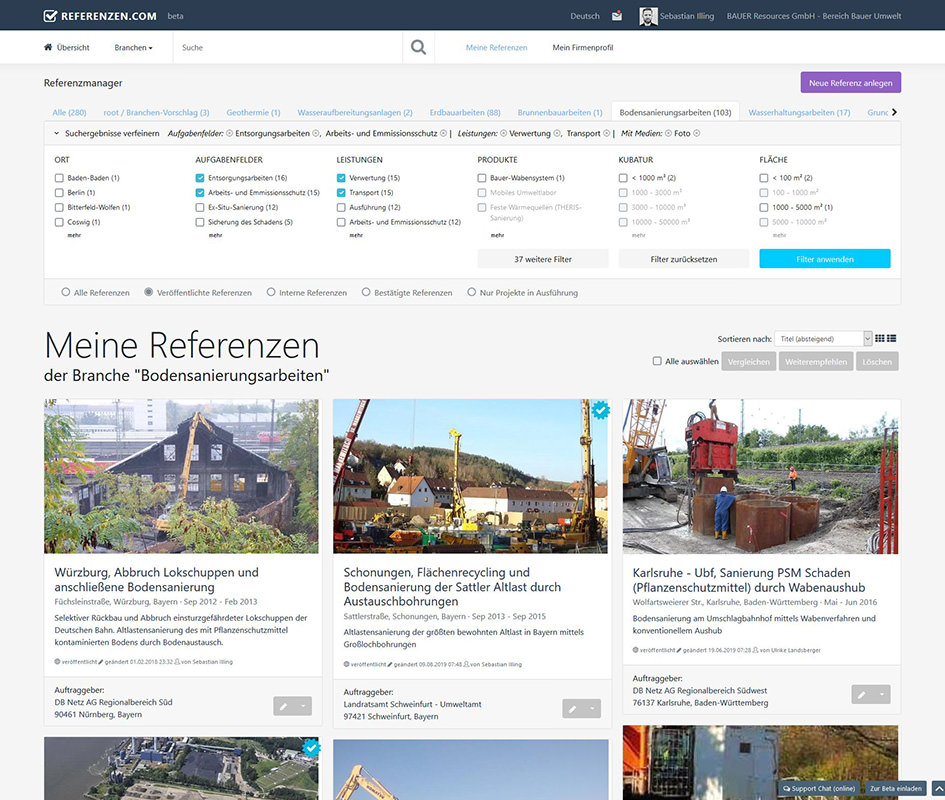This screenshot has width=945, height=800.
Task: Click the blue checkmark badge on Schonungen card
Action: coord(600,409)
